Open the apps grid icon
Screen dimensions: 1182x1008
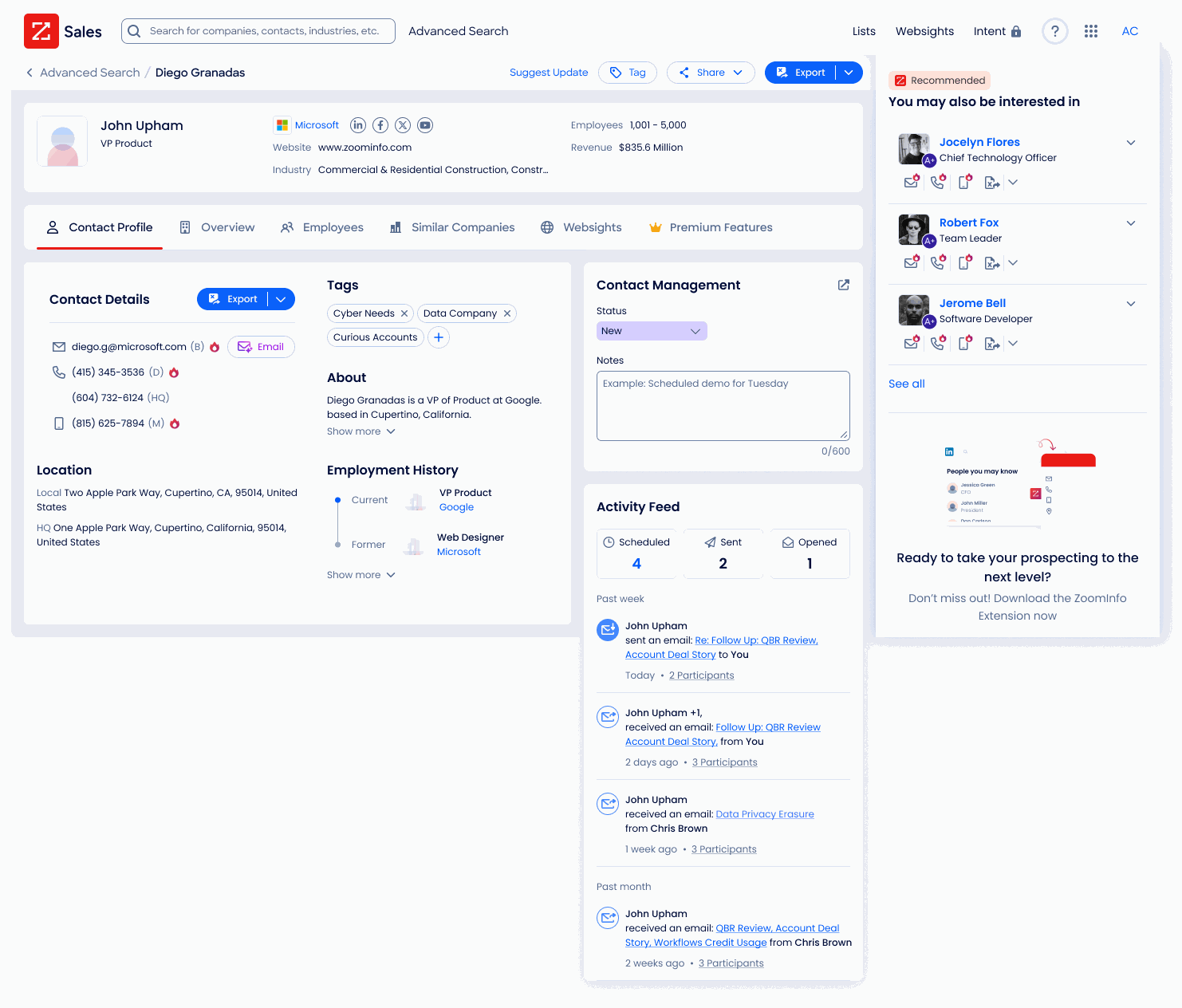1091,31
